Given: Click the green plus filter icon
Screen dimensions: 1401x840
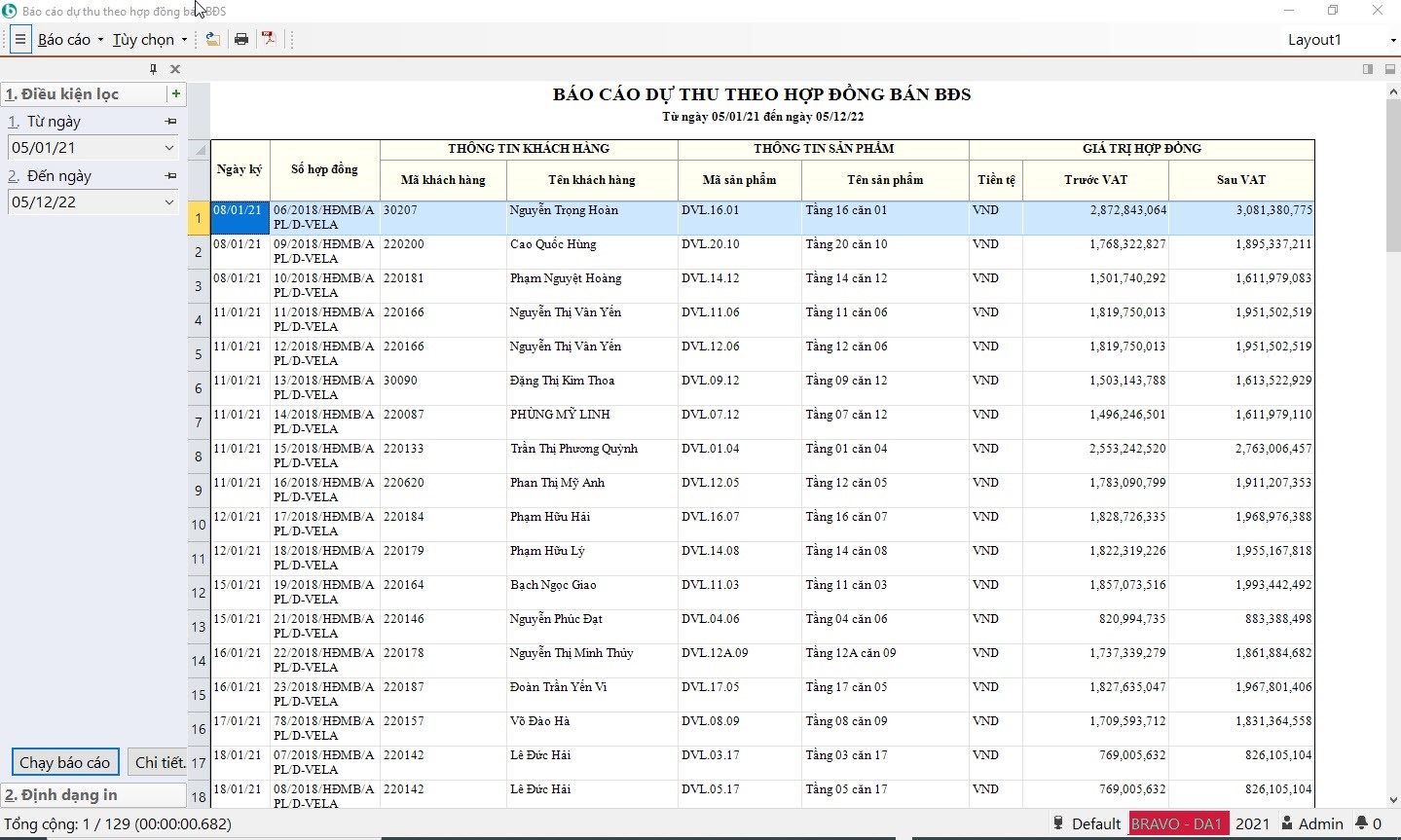Looking at the screenshot, I should pos(176,93).
